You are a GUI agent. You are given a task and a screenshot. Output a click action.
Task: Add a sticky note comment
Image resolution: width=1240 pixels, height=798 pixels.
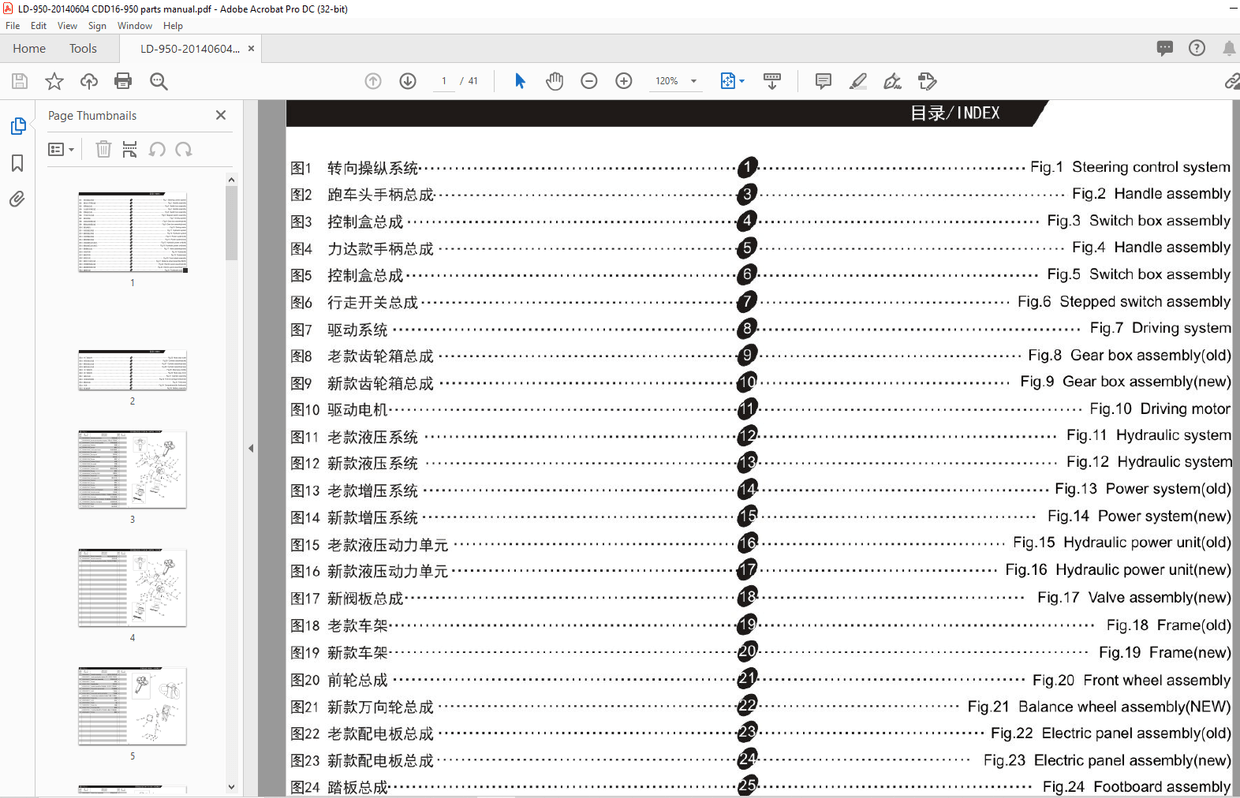tap(822, 81)
